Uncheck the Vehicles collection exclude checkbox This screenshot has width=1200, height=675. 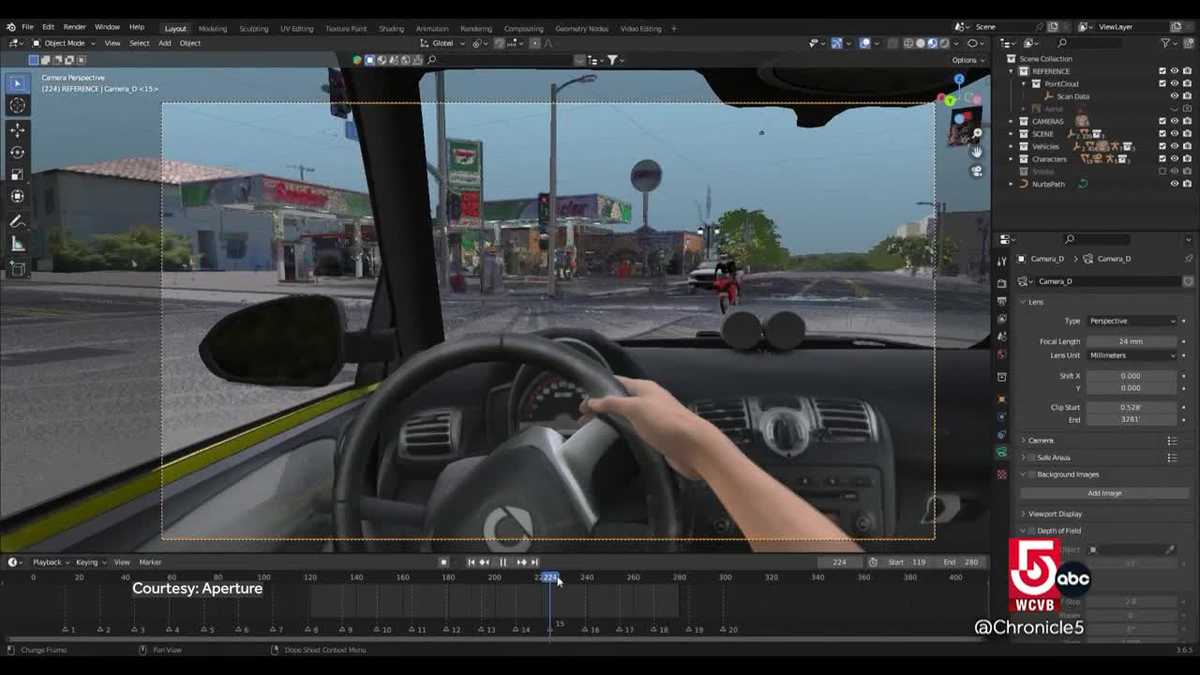(x=1161, y=146)
